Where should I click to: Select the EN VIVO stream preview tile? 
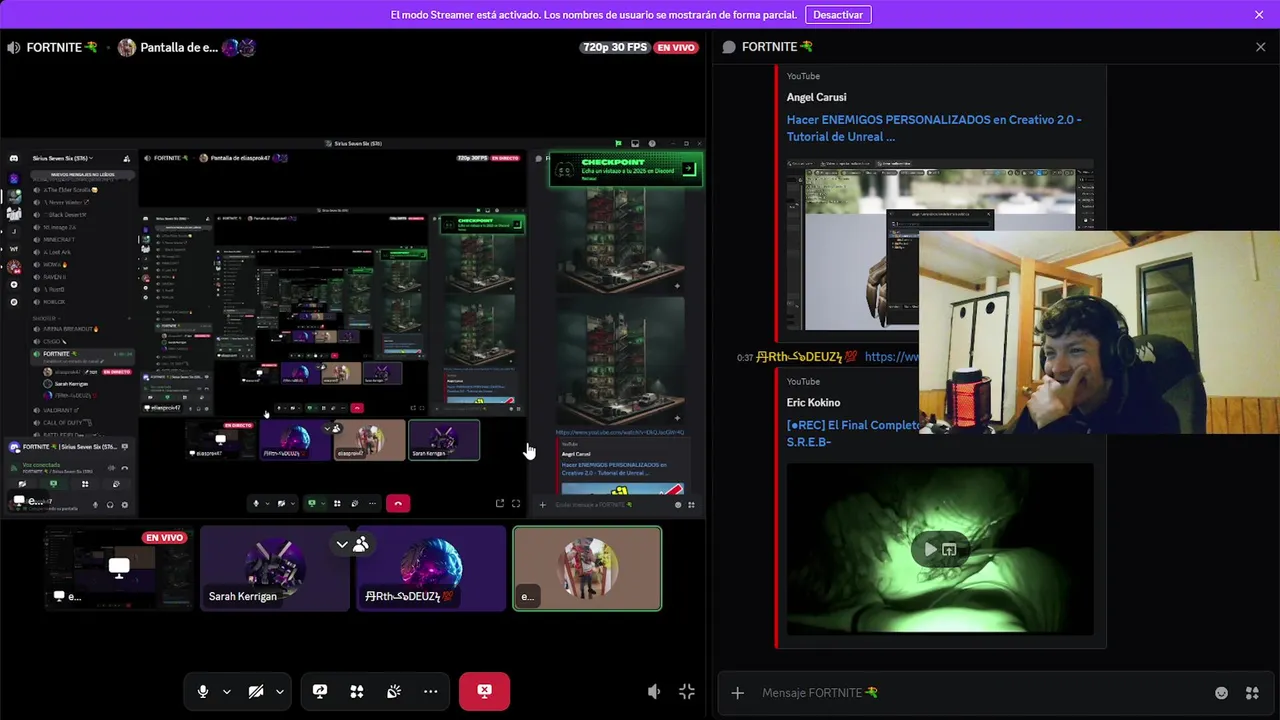118,568
